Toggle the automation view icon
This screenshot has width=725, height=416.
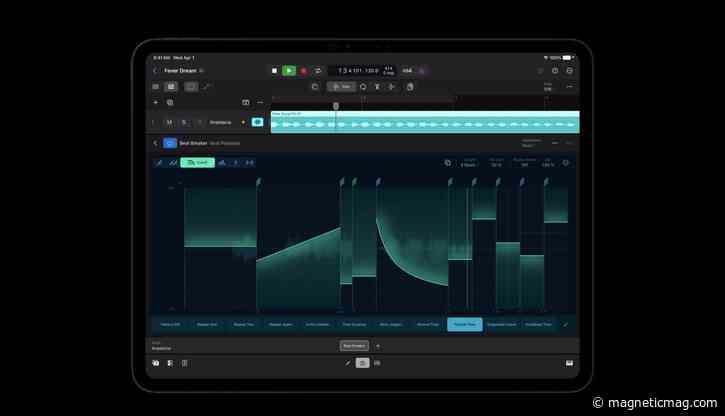click(206, 86)
